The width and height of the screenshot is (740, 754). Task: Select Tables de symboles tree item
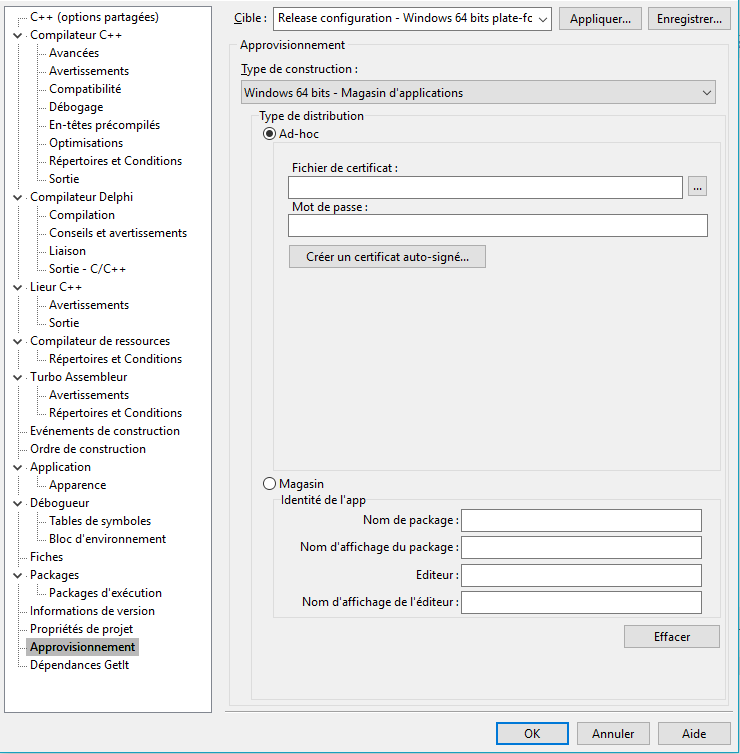pyautogui.click(x=100, y=521)
